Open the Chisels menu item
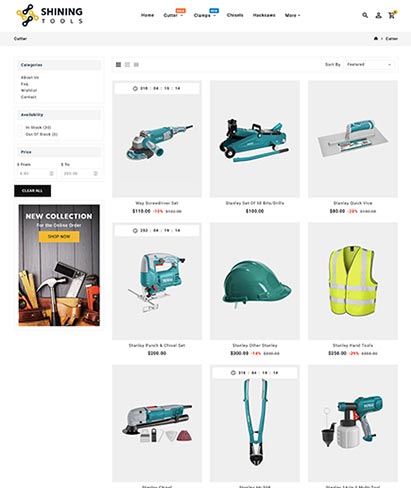 click(x=235, y=15)
